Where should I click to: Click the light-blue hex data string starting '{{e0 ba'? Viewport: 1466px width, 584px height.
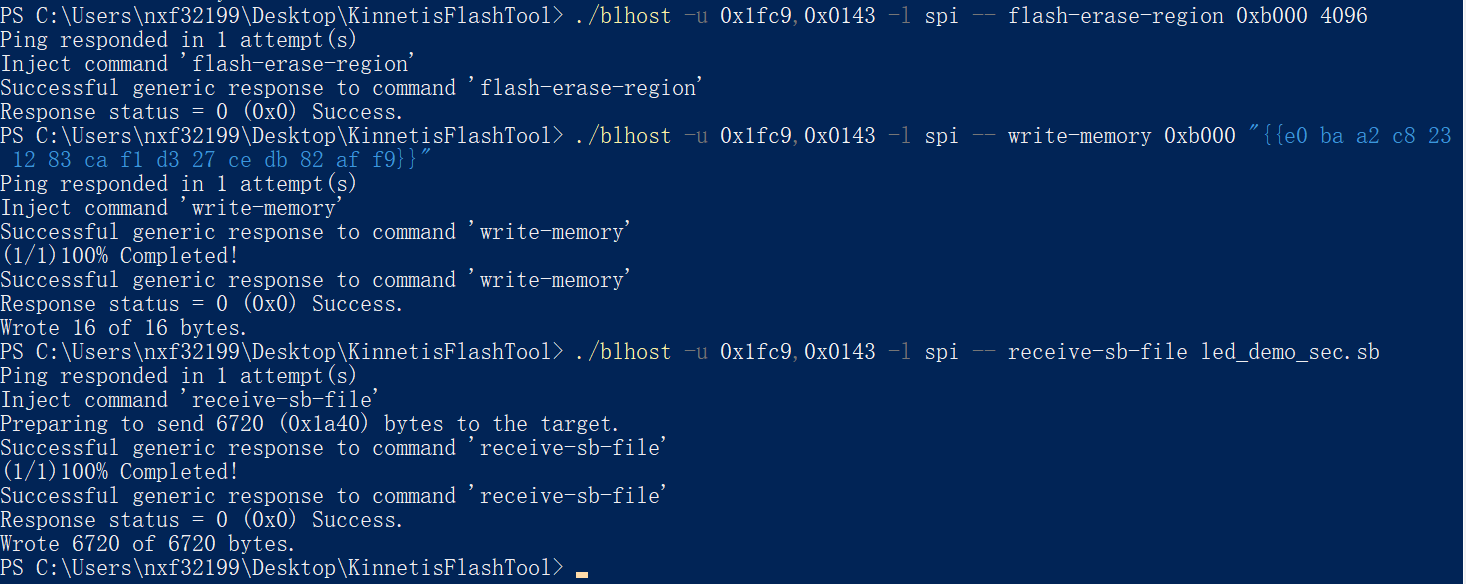coord(1350,136)
